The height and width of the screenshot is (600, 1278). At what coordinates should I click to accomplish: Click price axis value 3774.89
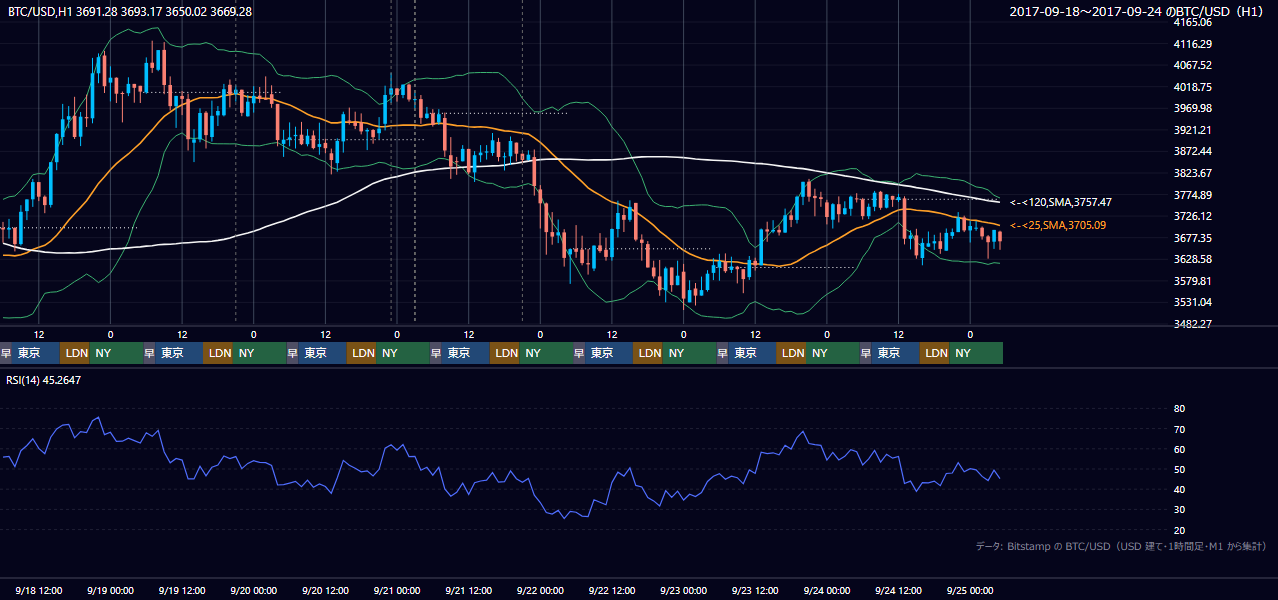[x=1192, y=195]
